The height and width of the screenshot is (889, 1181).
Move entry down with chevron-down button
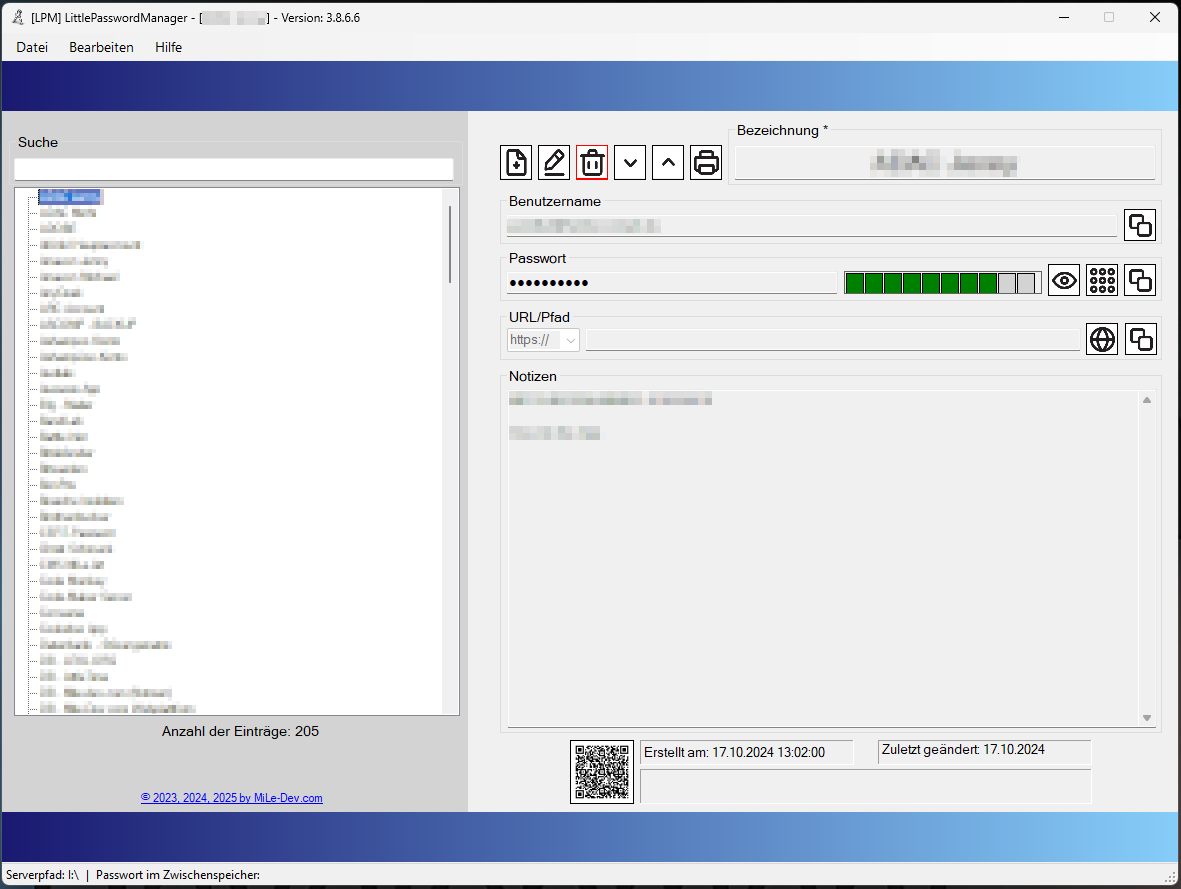(630, 163)
